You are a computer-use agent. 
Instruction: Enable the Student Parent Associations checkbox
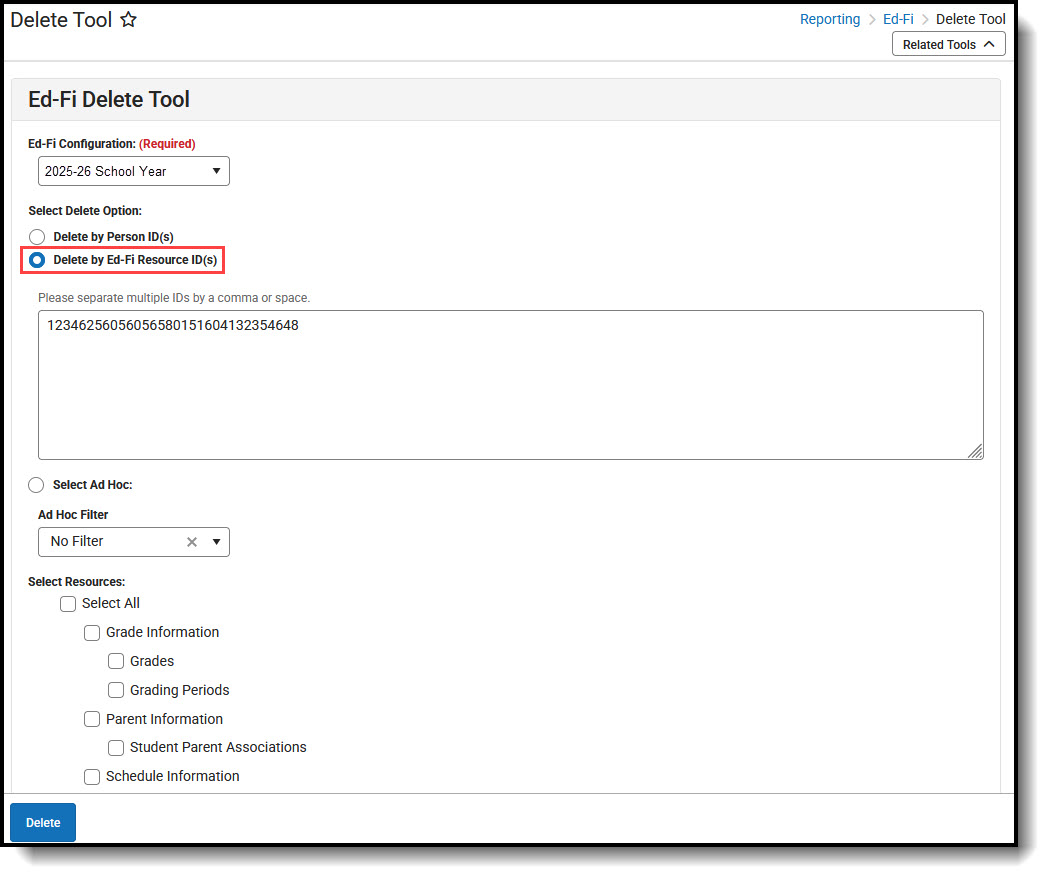[116, 747]
